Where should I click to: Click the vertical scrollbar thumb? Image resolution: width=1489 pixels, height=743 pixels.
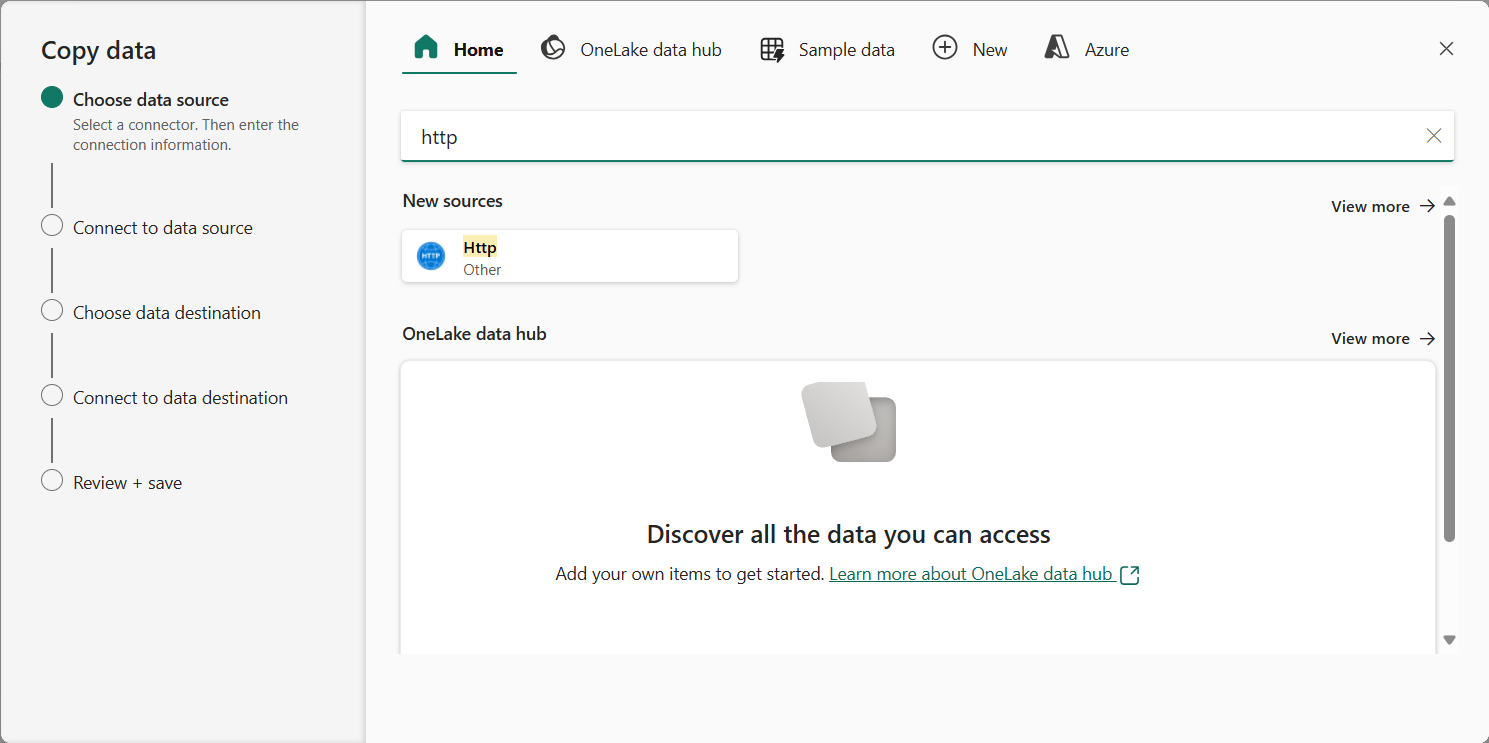(x=1449, y=378)
